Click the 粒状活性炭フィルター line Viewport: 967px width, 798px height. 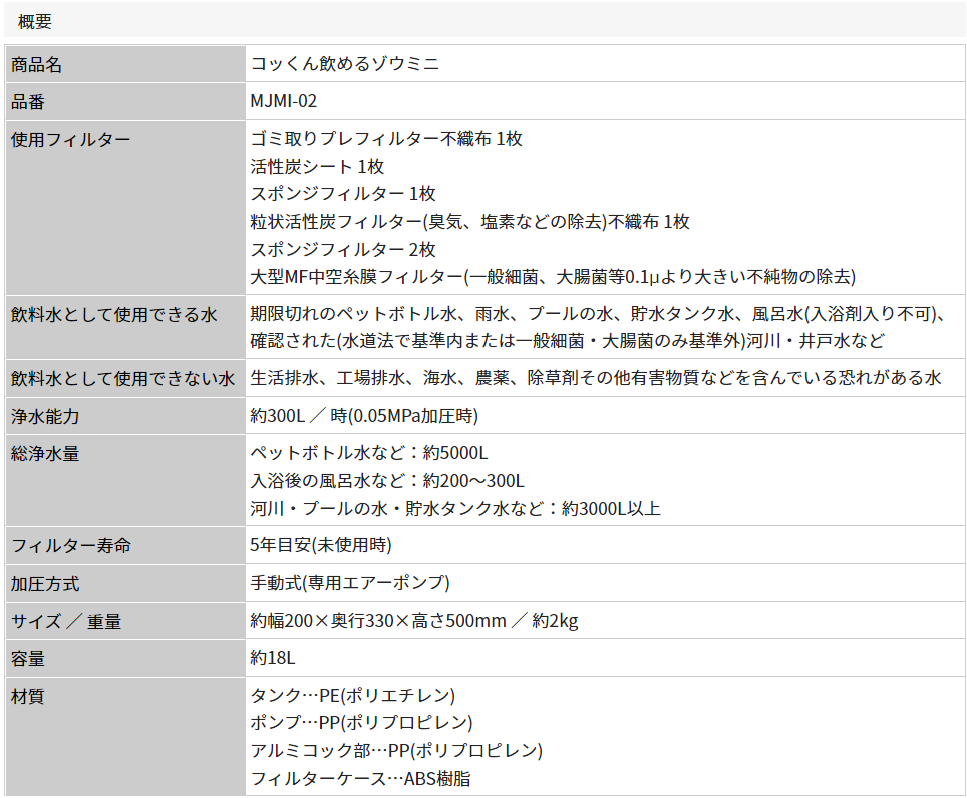pyautogui.click(x=470, y=221)
